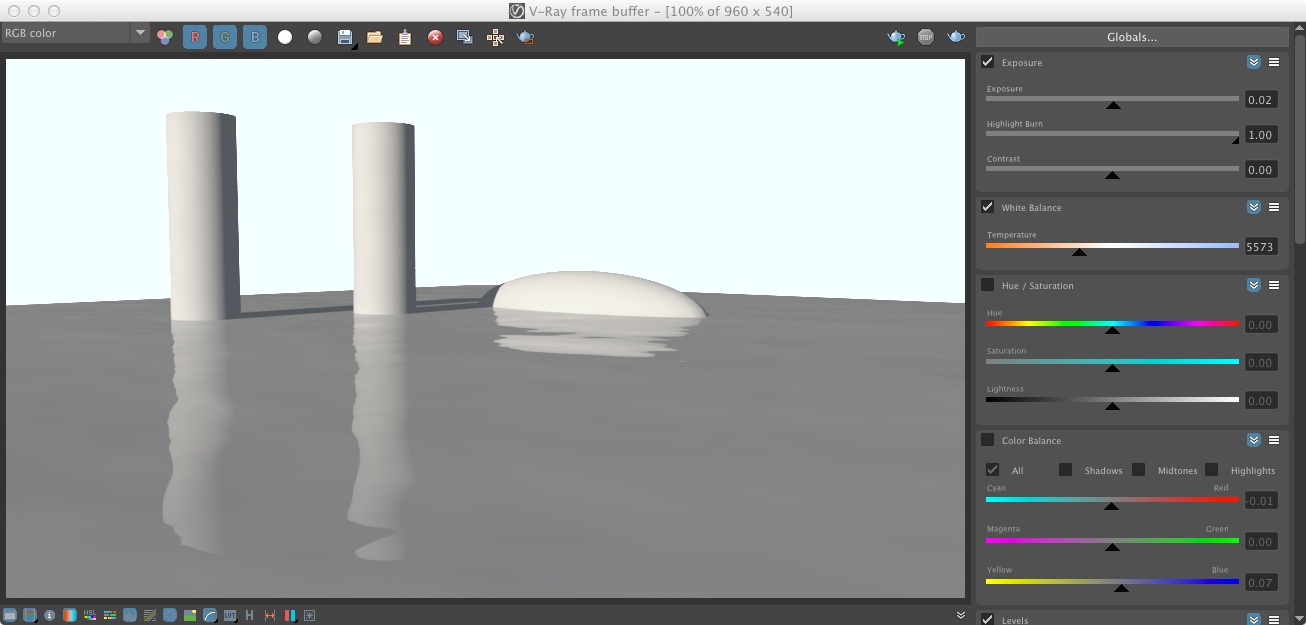Viewport: 1306px width, 625px height.
Task: Collapse the White Balance rollout
Action: pyautogui.click(x=1254, y=207)
